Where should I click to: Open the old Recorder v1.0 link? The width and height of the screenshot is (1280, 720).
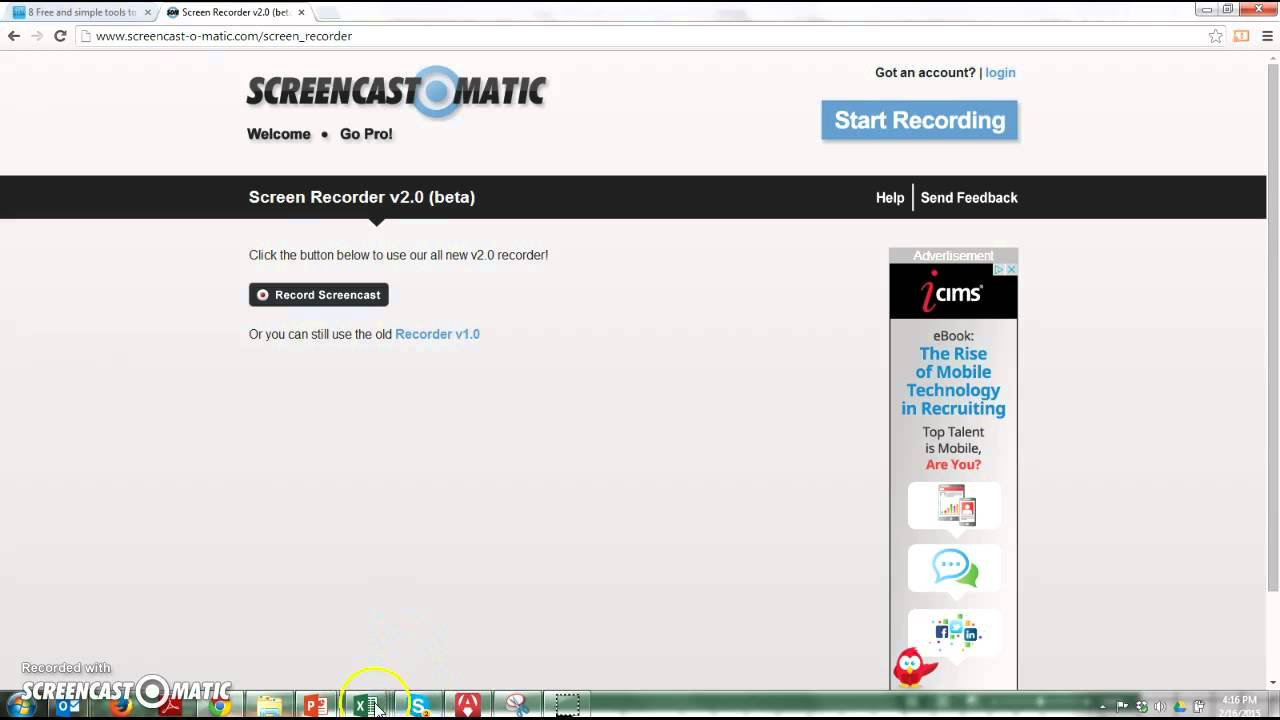click(x=437, y=334)
